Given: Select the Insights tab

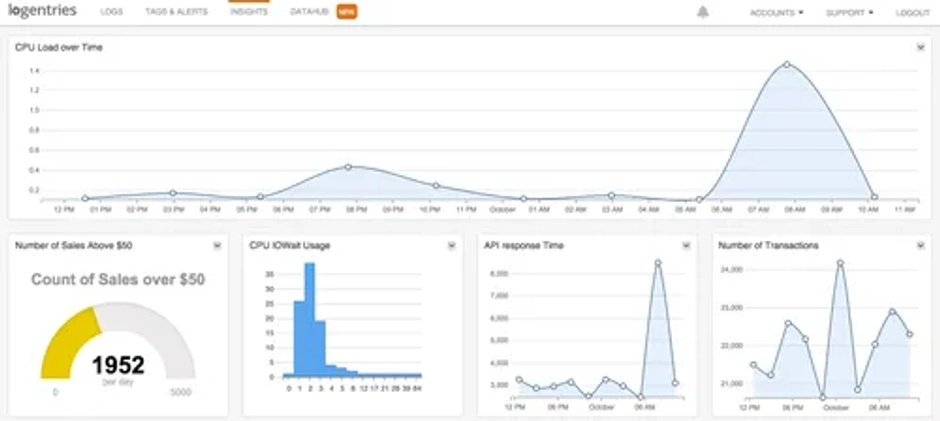Looking at the screenshot, I should [x=249, y=12].
